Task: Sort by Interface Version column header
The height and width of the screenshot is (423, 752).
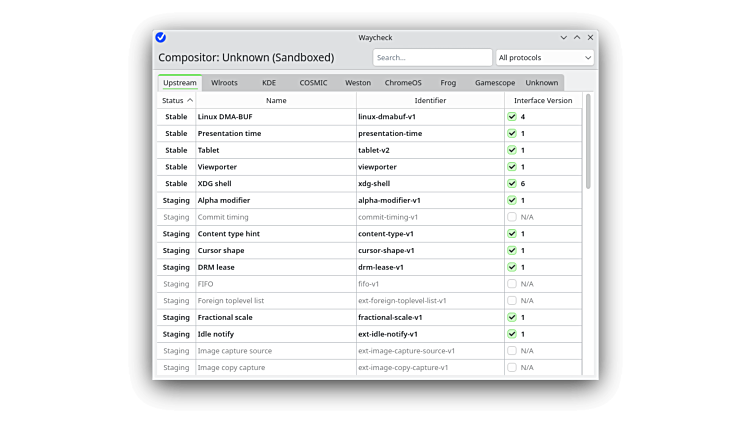Action: tap(543, 100)
